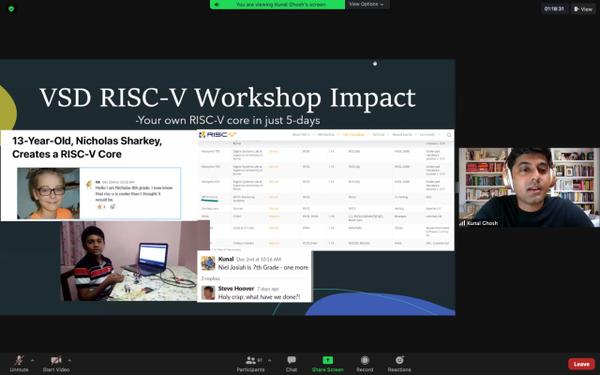This screenshot has height=375, width=600.
Task: Leave the meeting with red button
Action: tap(581, 364)
